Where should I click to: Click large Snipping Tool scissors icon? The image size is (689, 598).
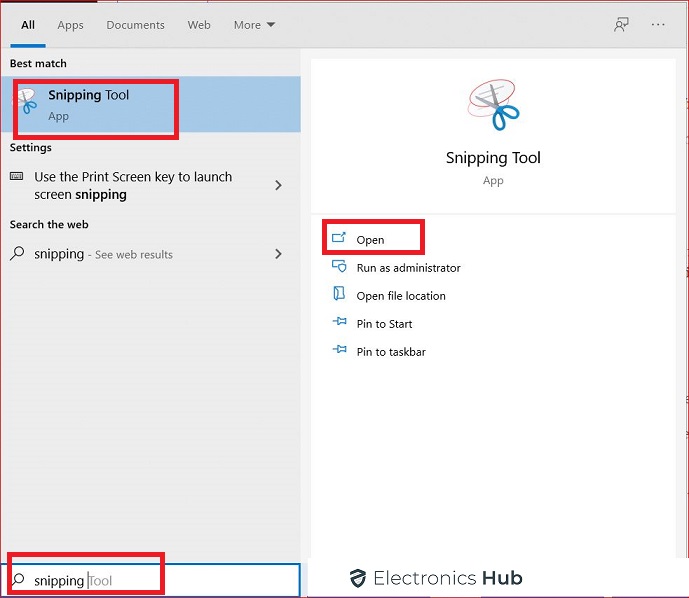pos(493,105)
